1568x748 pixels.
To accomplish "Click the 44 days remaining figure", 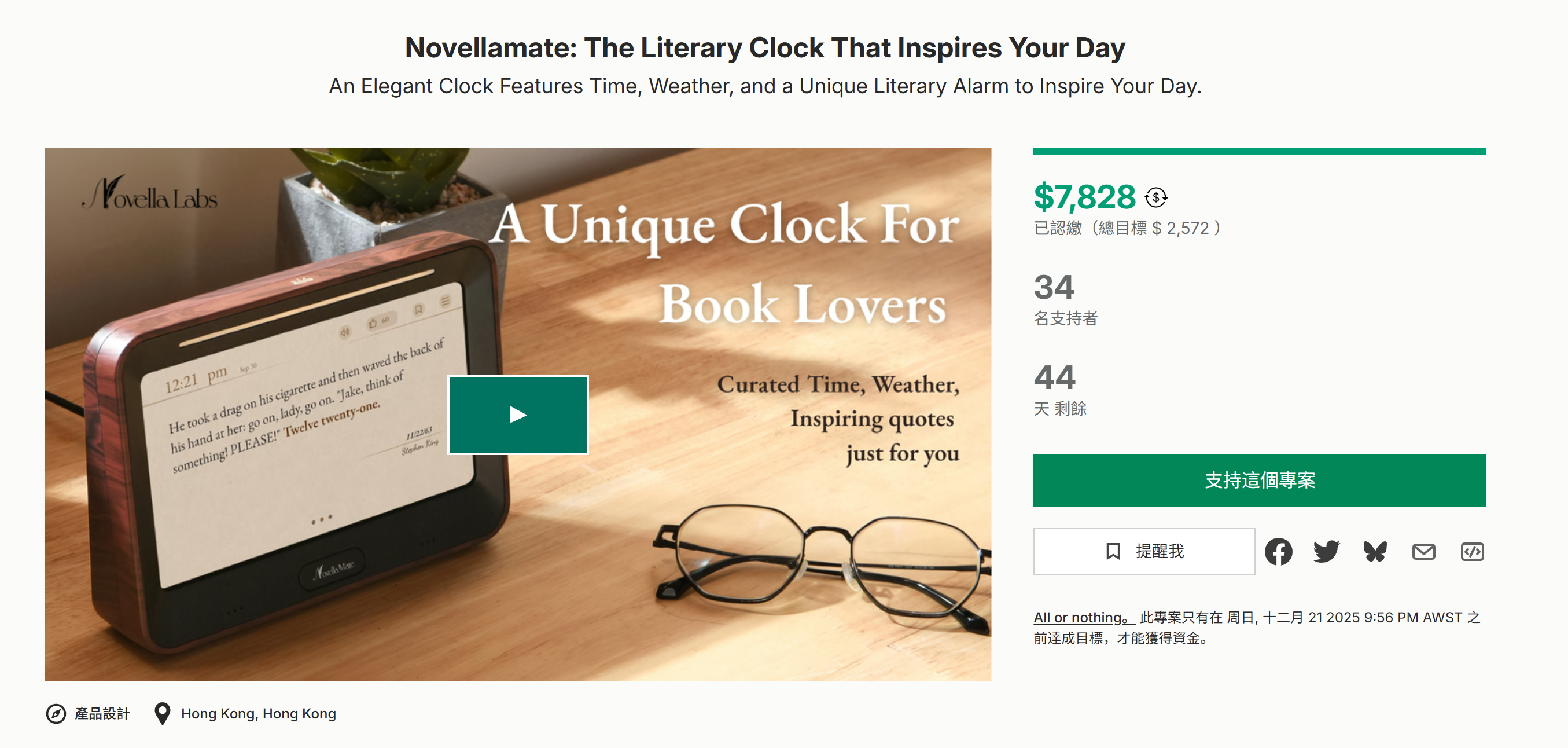I will 1054,377.
